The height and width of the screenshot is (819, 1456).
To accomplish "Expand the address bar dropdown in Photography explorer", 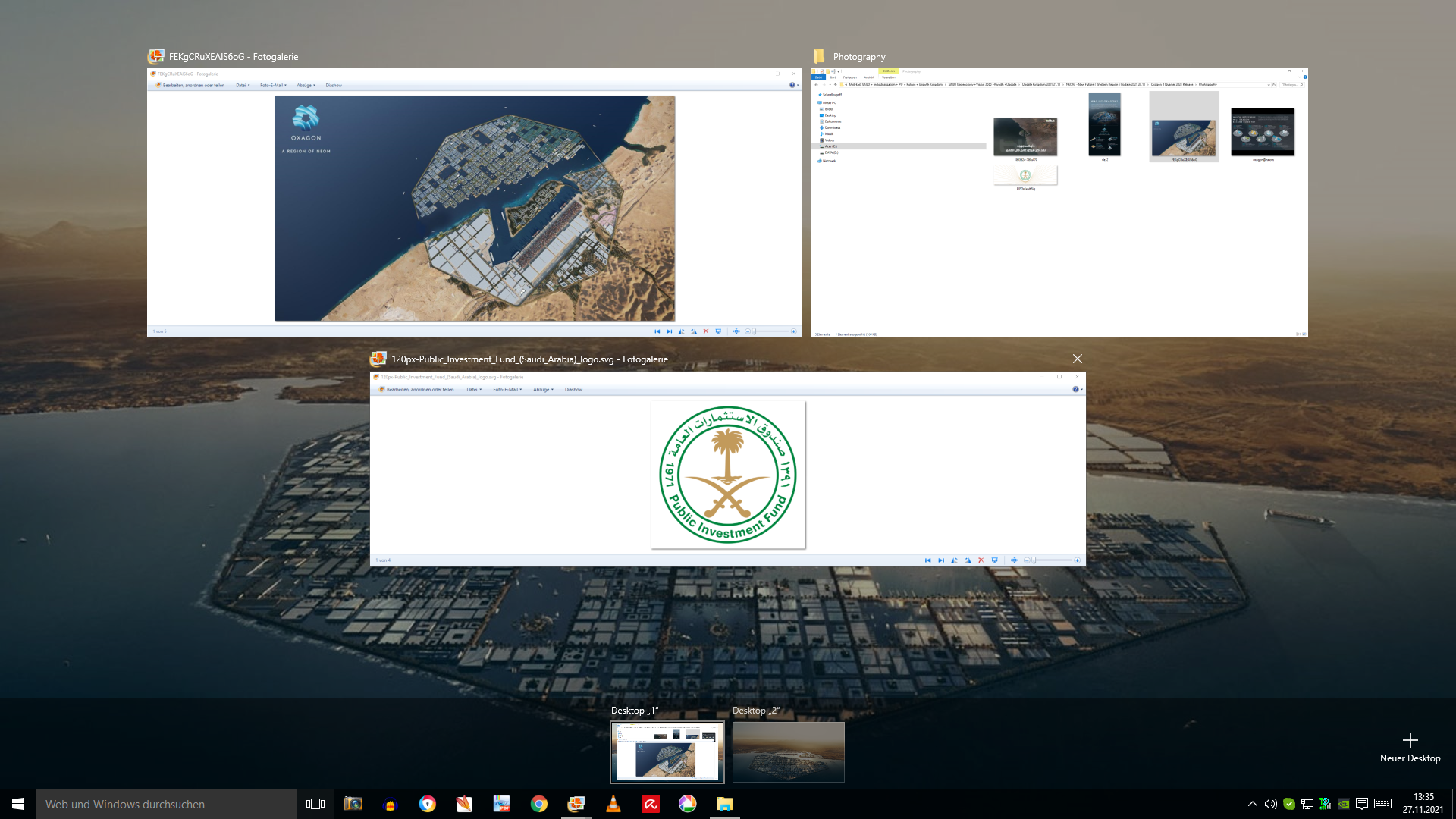I will (x=1269, y=85).
